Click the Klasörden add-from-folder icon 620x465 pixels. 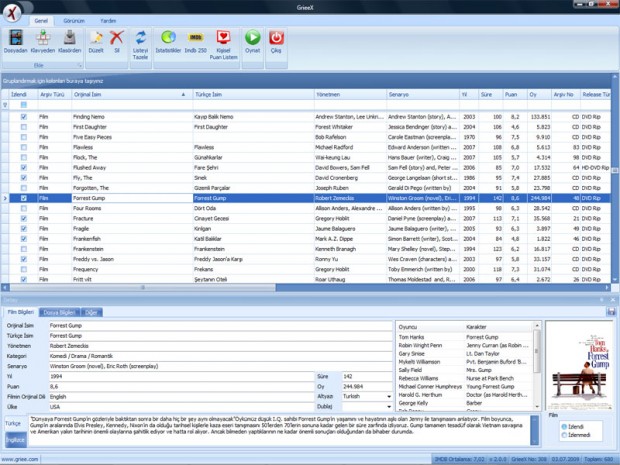click(70, 38)
